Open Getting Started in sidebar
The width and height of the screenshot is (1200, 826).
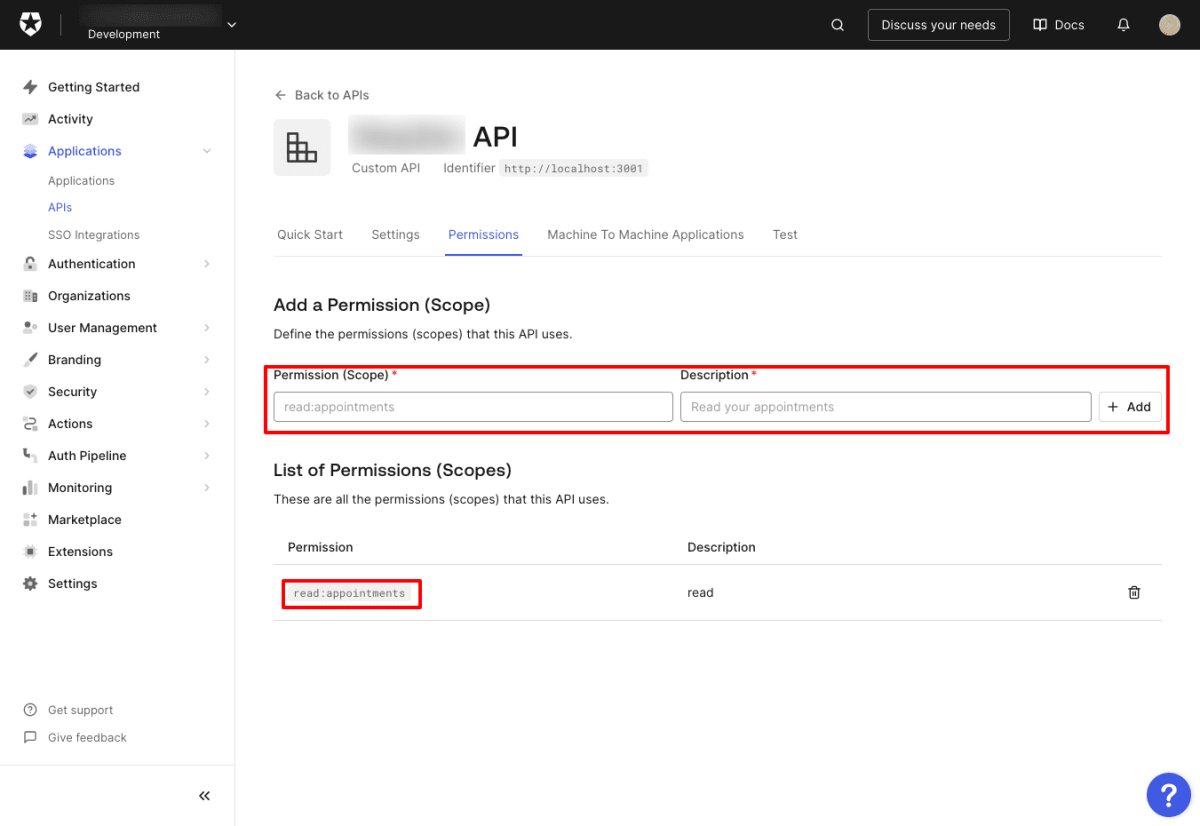(x=94, y=87)
